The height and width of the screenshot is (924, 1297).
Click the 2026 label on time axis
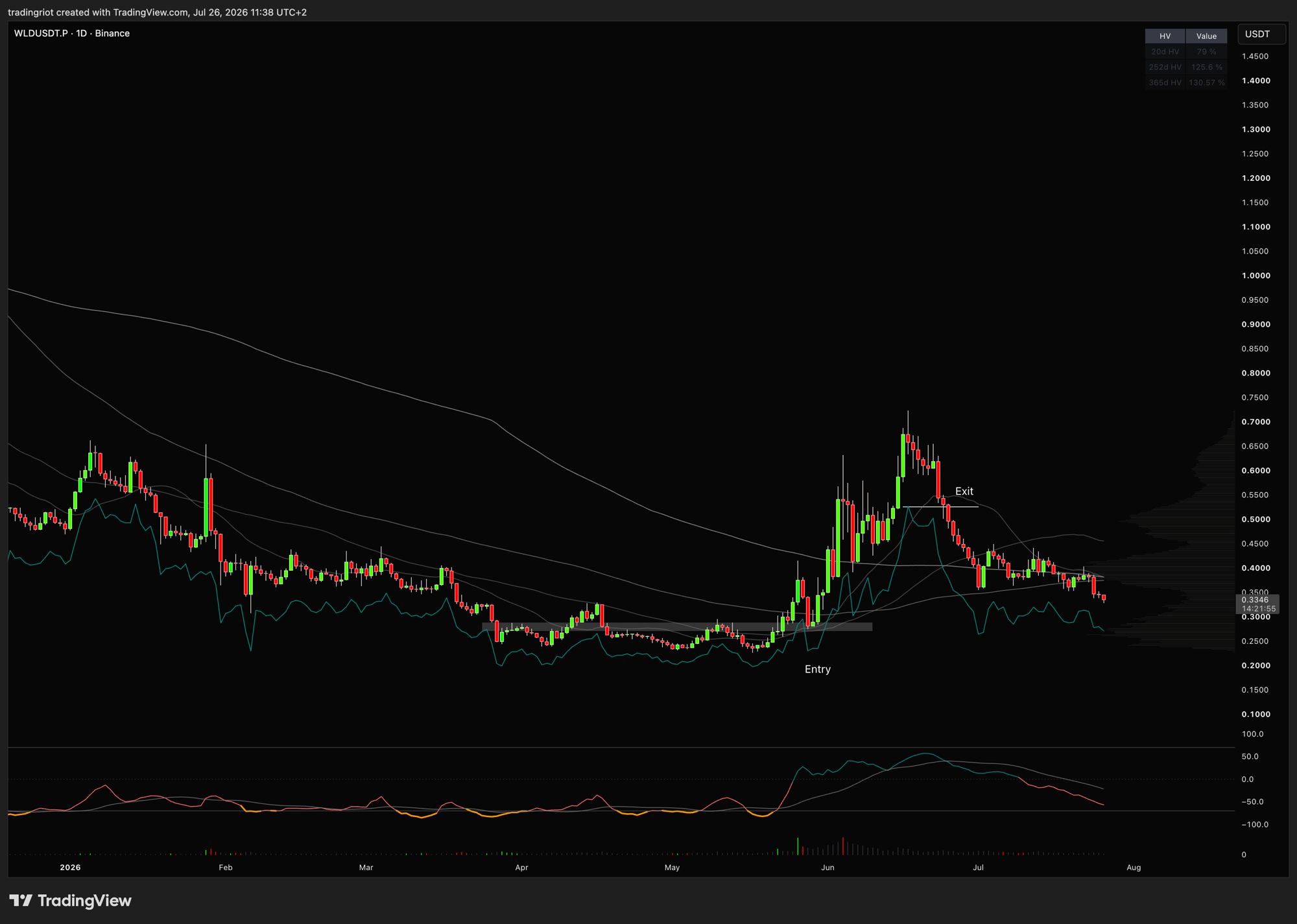[x=70, y=867]
